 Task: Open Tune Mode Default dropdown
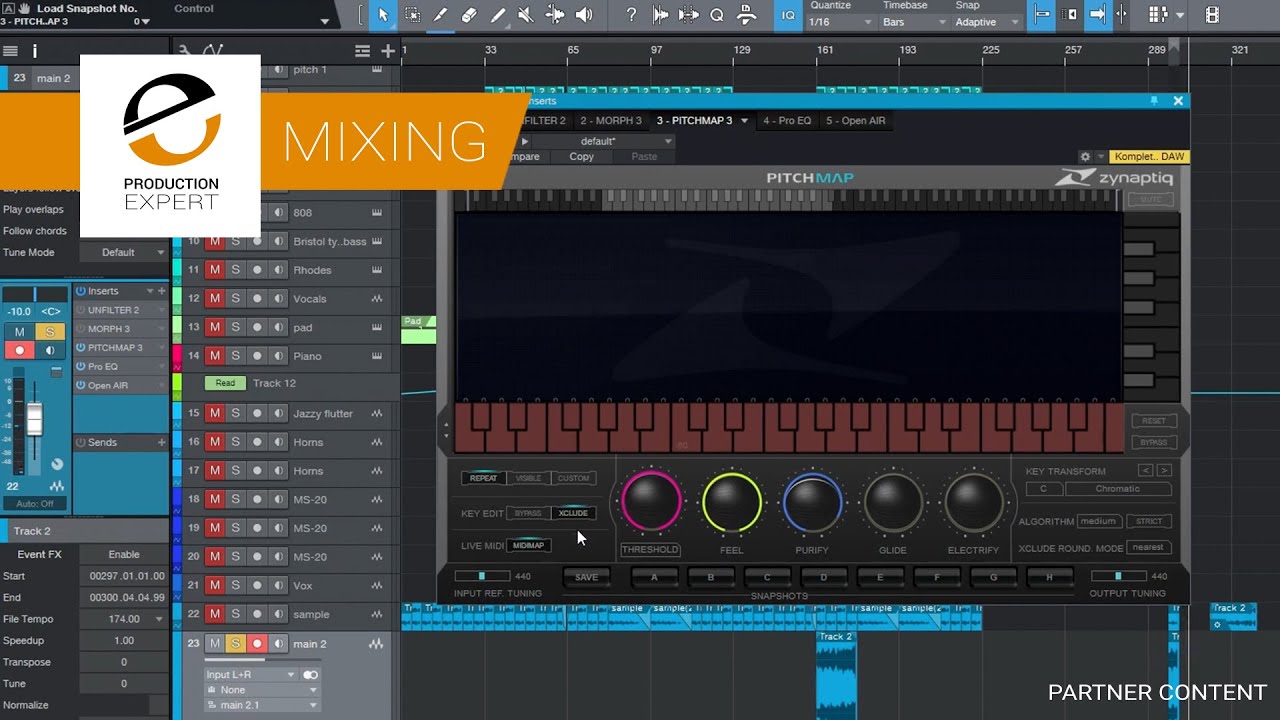tap(124, 252)
